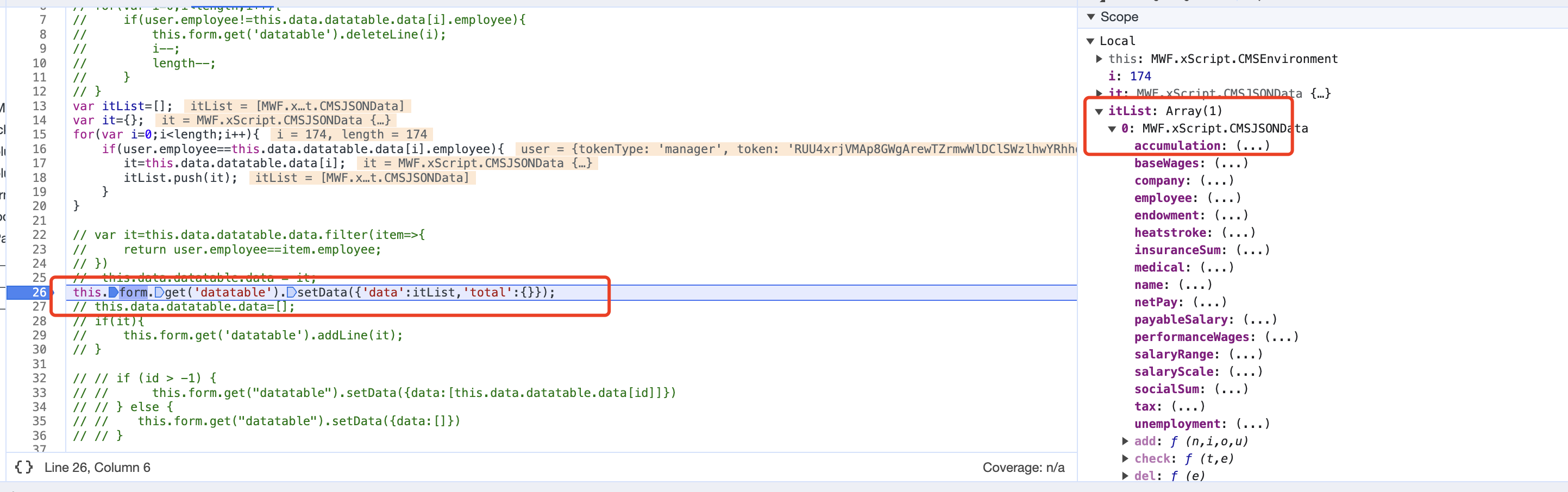Click the commented 'length--;' on line 10
This screenshot has width=1568, height=492.
[x=184, y=63]
